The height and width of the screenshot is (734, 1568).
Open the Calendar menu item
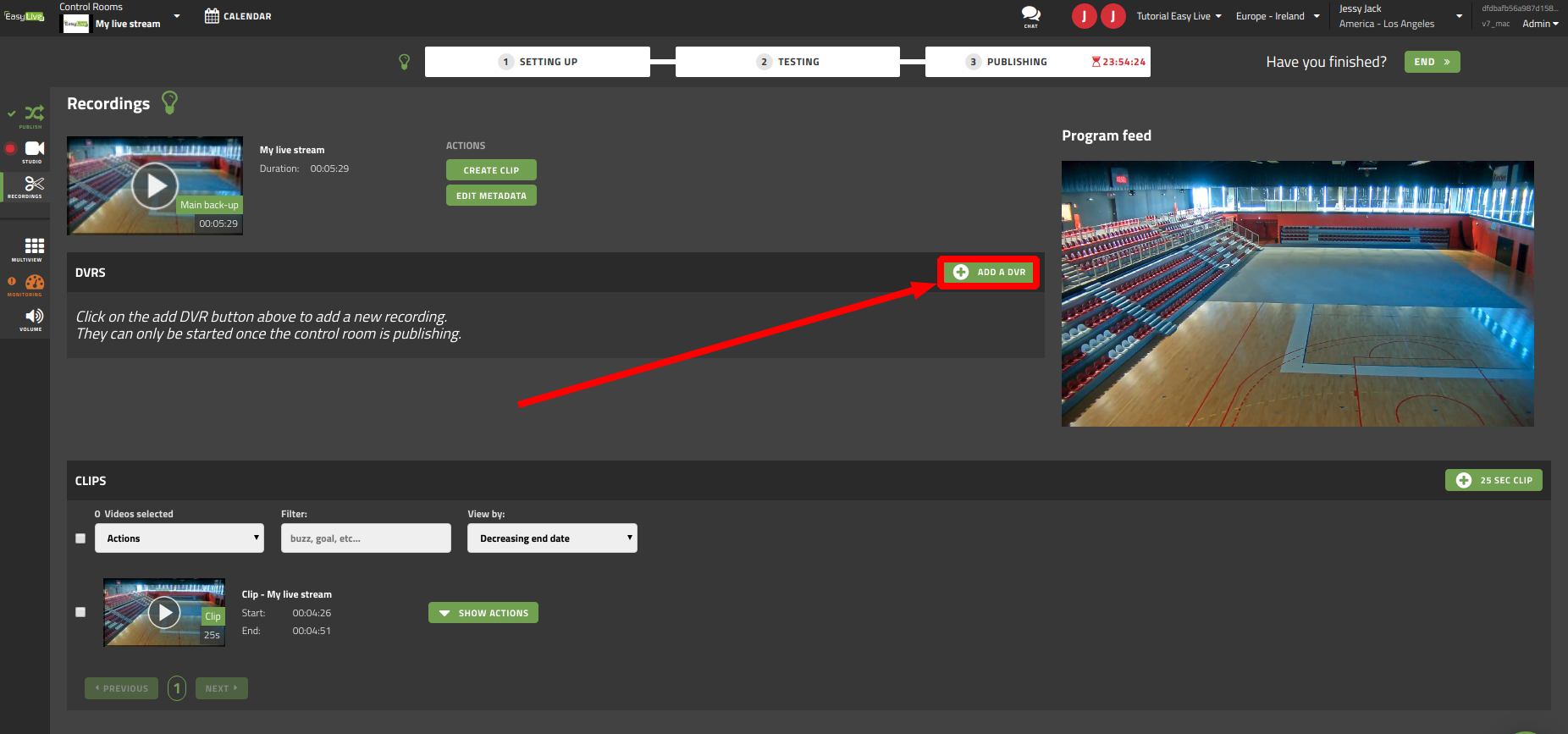click(x=238, y=16)
